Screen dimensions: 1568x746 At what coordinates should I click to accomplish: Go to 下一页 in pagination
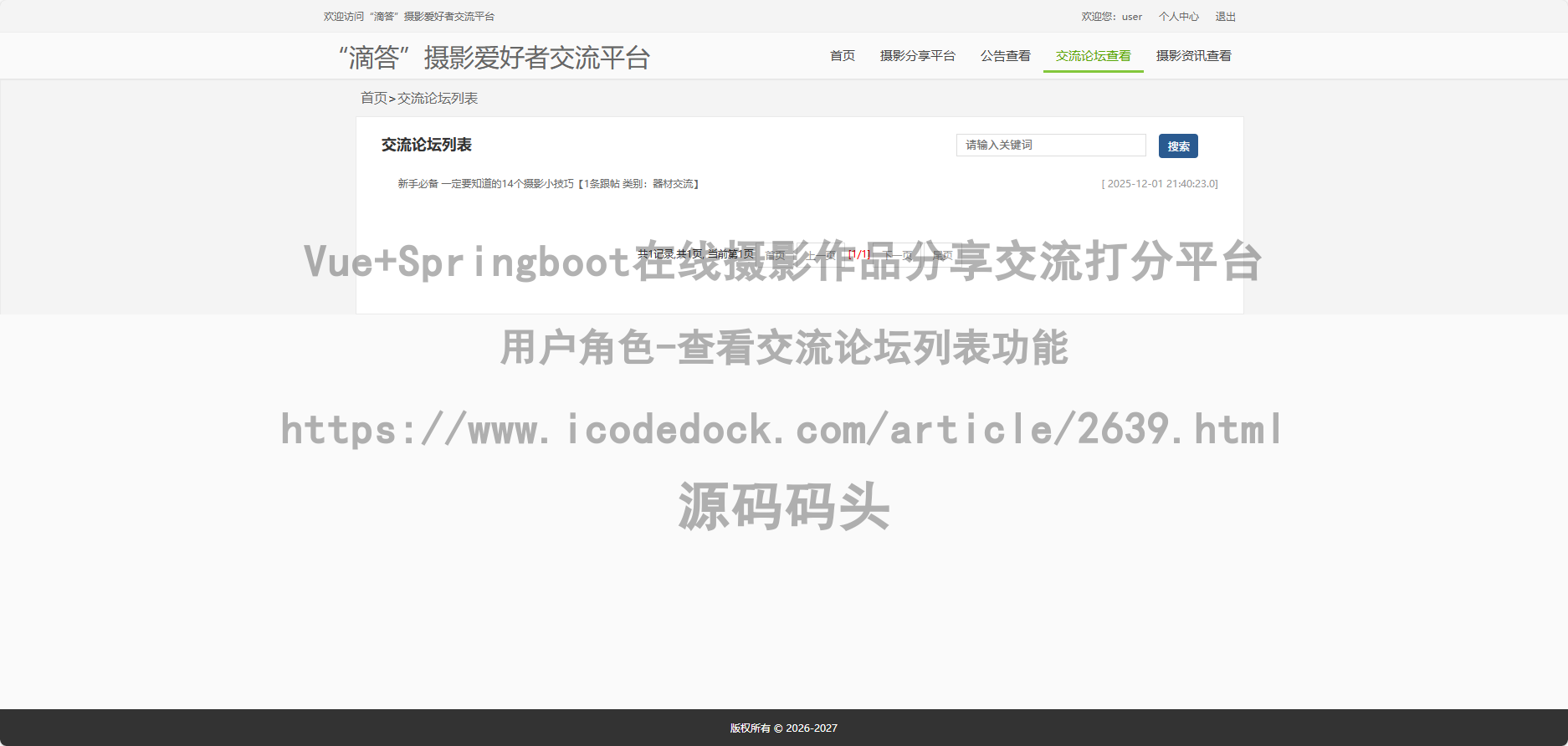(x=898, y=255)
